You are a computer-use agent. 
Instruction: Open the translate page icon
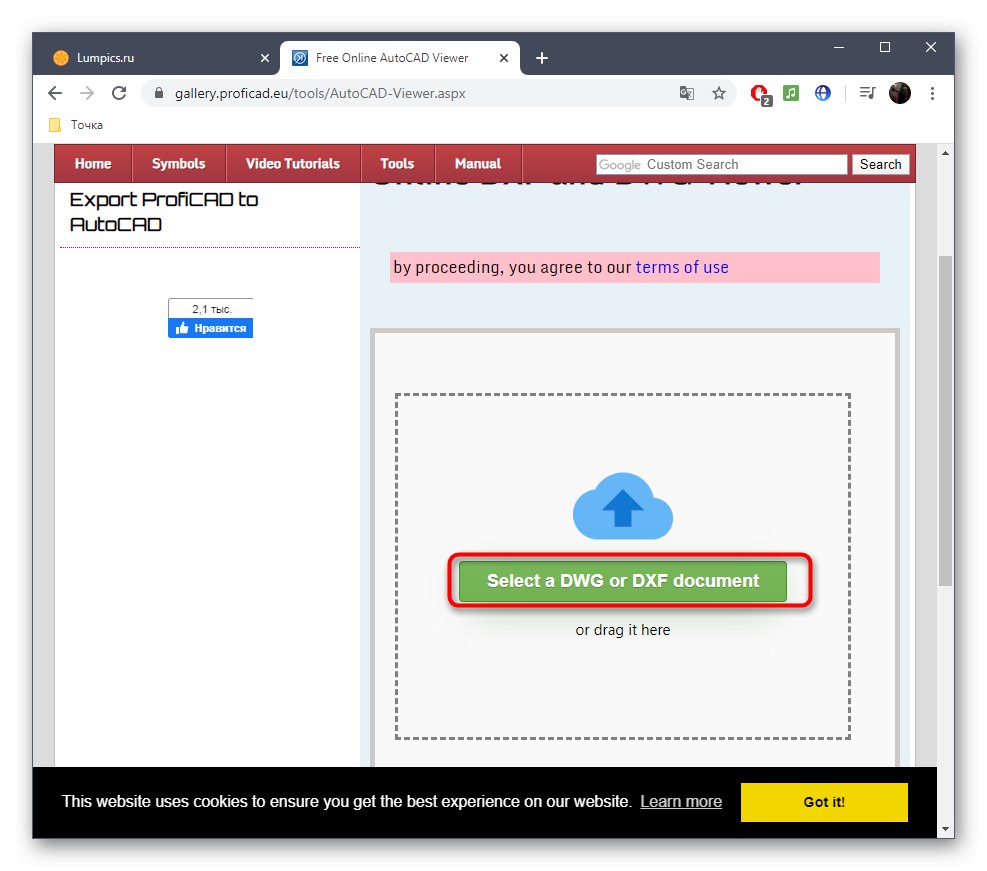(x=687, y=93)
